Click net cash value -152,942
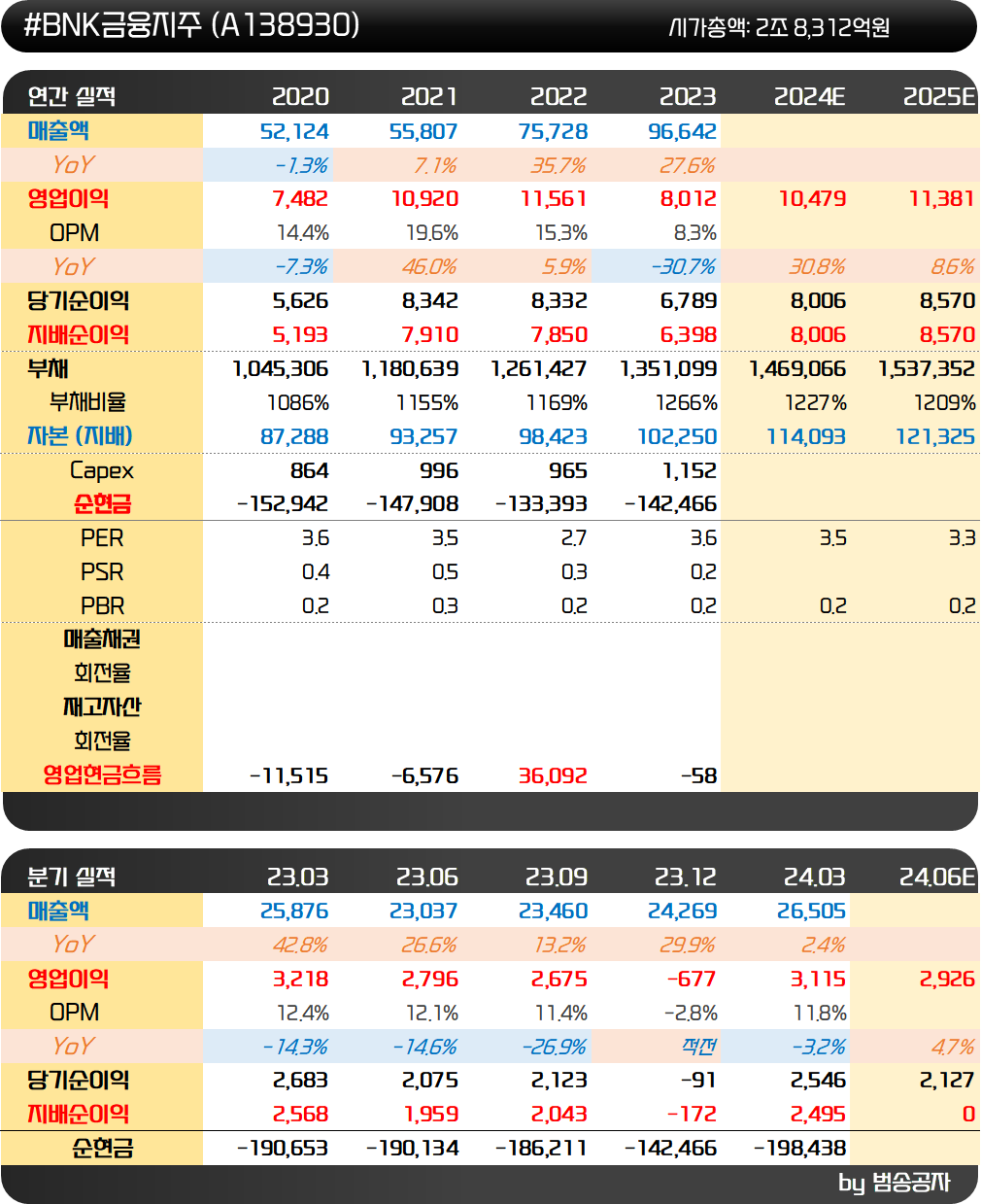Viewport: 981px width, 1204px height. click(283, 503)
